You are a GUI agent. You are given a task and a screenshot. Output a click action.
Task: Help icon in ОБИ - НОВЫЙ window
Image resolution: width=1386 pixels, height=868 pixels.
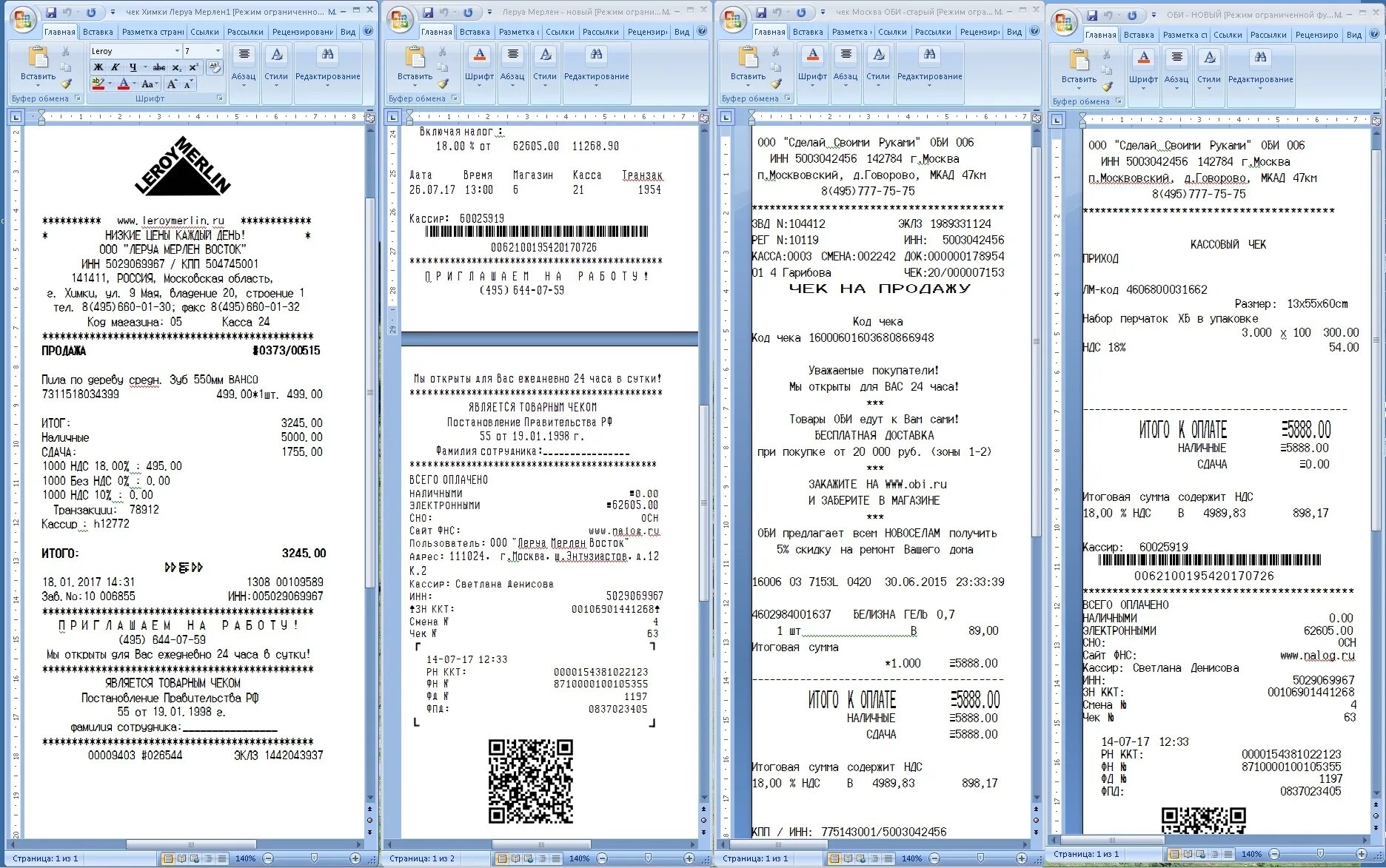pos(1374,35)
